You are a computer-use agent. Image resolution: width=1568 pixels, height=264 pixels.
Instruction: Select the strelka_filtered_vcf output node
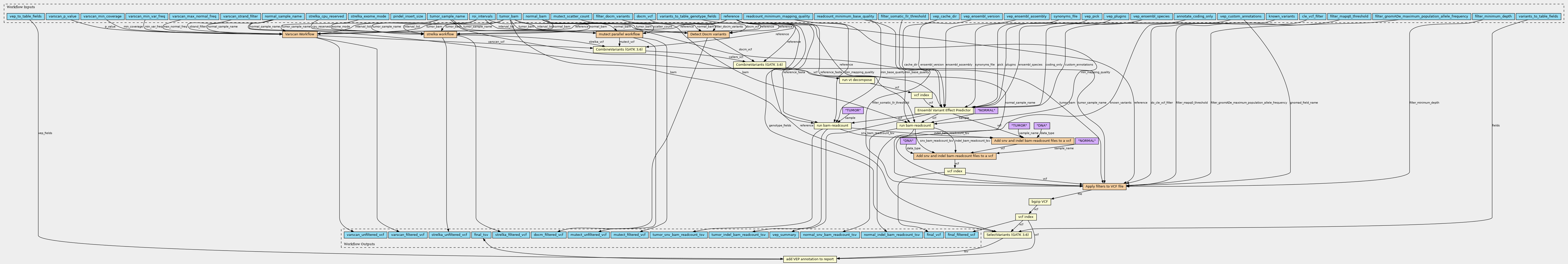tap(511, 235)
